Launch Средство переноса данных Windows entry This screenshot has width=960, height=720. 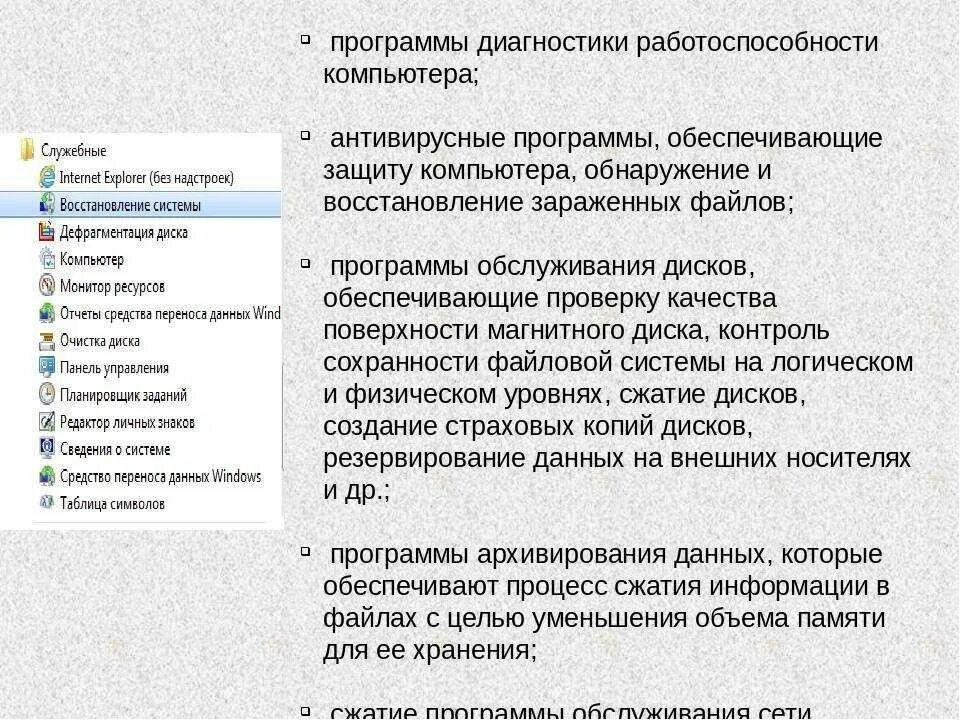click(x=160, y=476)
